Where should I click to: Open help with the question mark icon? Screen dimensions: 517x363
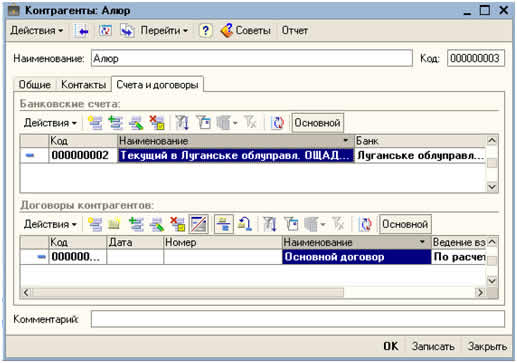205,31
